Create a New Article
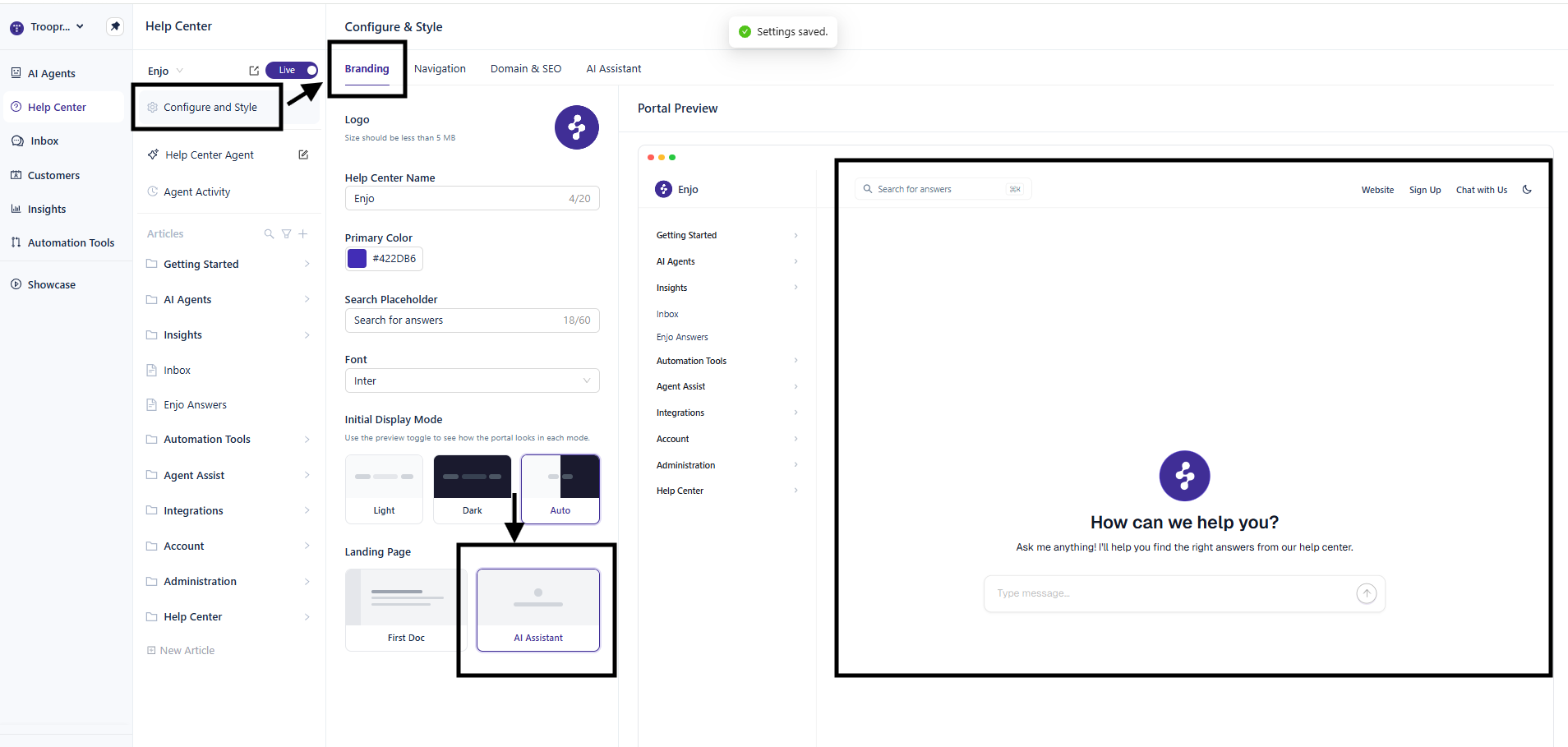The width and height of the screenshot is (1568, 747). (181, 650)
